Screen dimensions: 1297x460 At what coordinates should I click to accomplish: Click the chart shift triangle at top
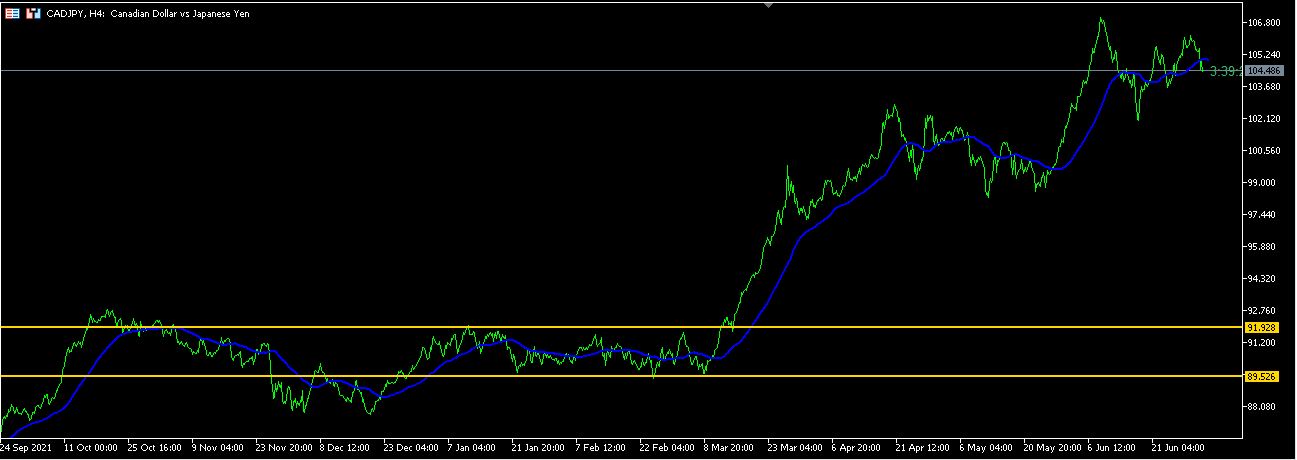(768, 5)
